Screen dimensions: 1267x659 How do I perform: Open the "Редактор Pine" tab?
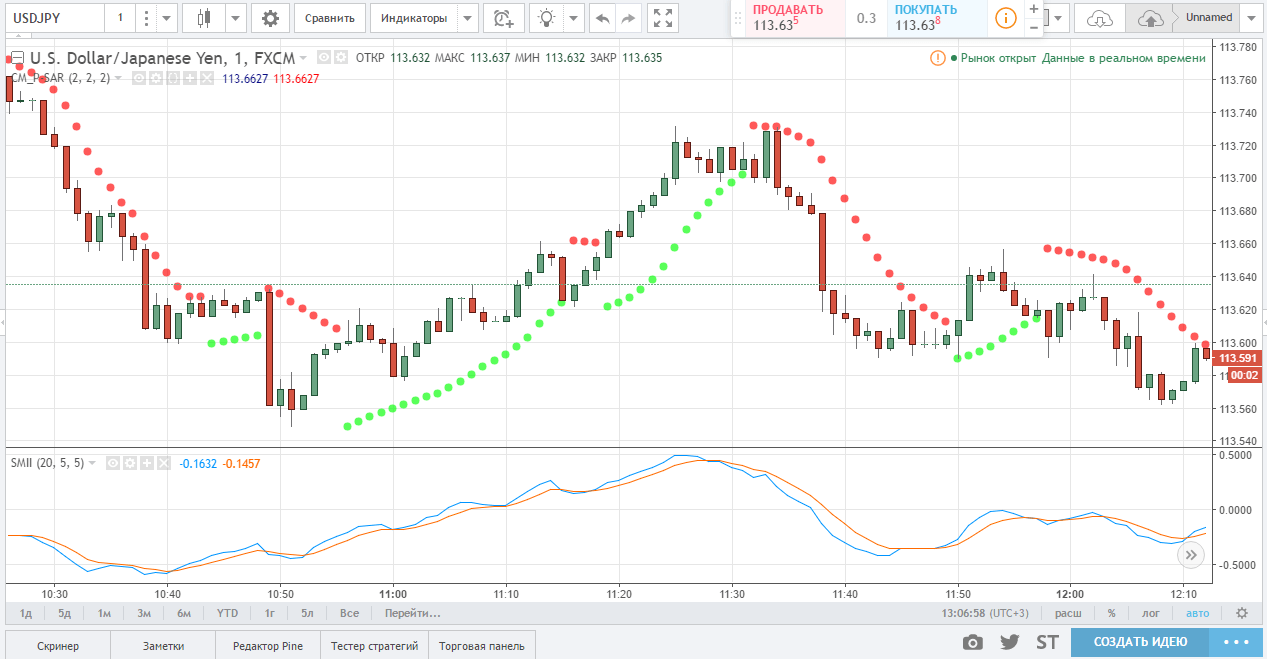pyautogui.click(x=268, y=646)
